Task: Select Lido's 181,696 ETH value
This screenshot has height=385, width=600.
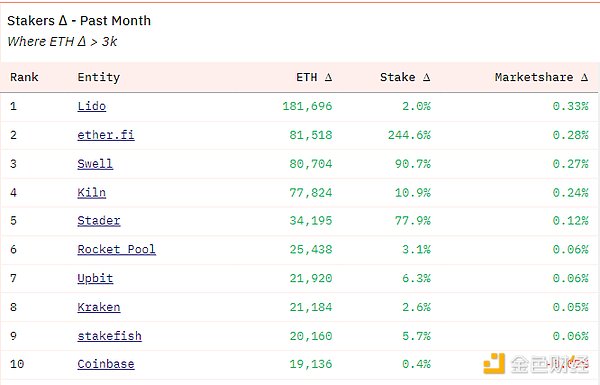Action: (x=307, y=106)
